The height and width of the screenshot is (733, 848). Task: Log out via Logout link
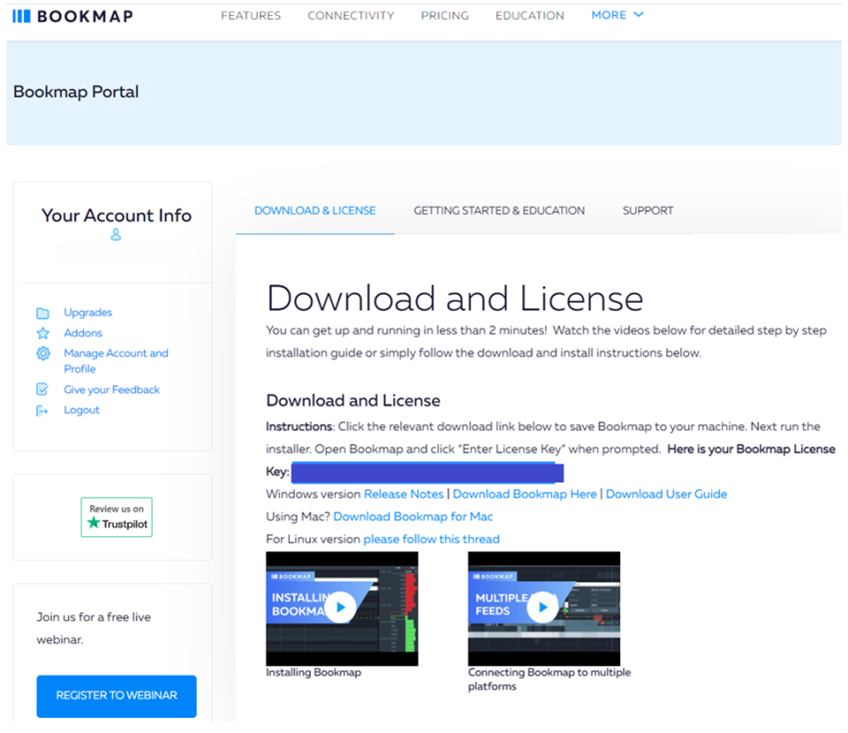coord(82,410)
